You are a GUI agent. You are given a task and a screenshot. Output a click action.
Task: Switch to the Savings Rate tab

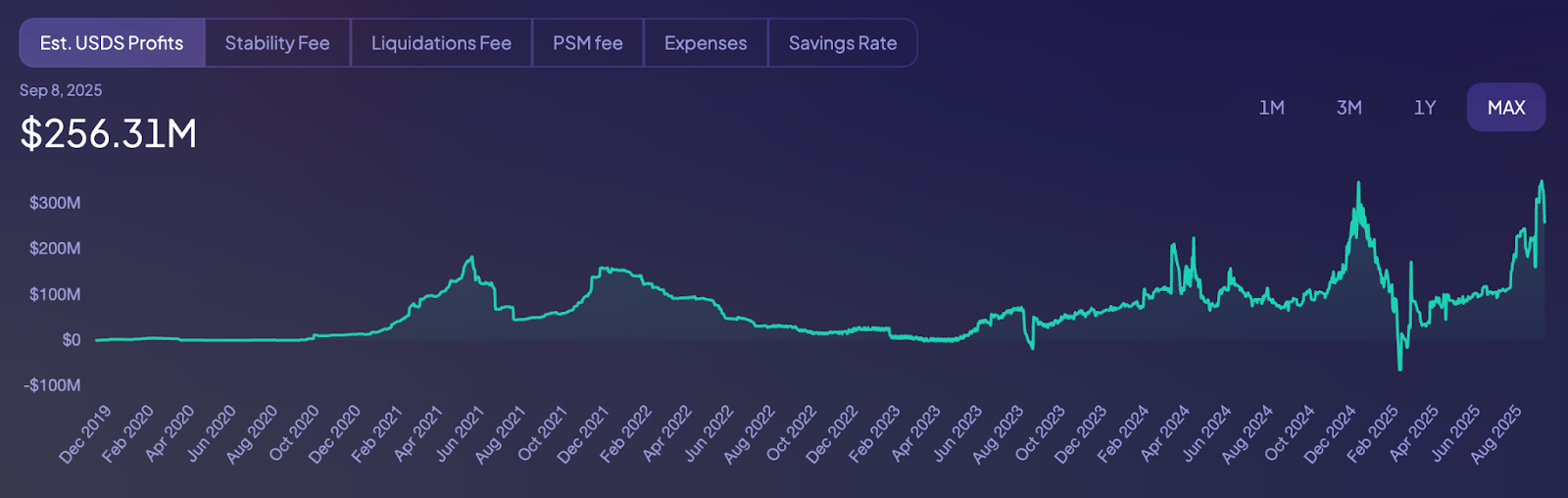tap(843, 43)
